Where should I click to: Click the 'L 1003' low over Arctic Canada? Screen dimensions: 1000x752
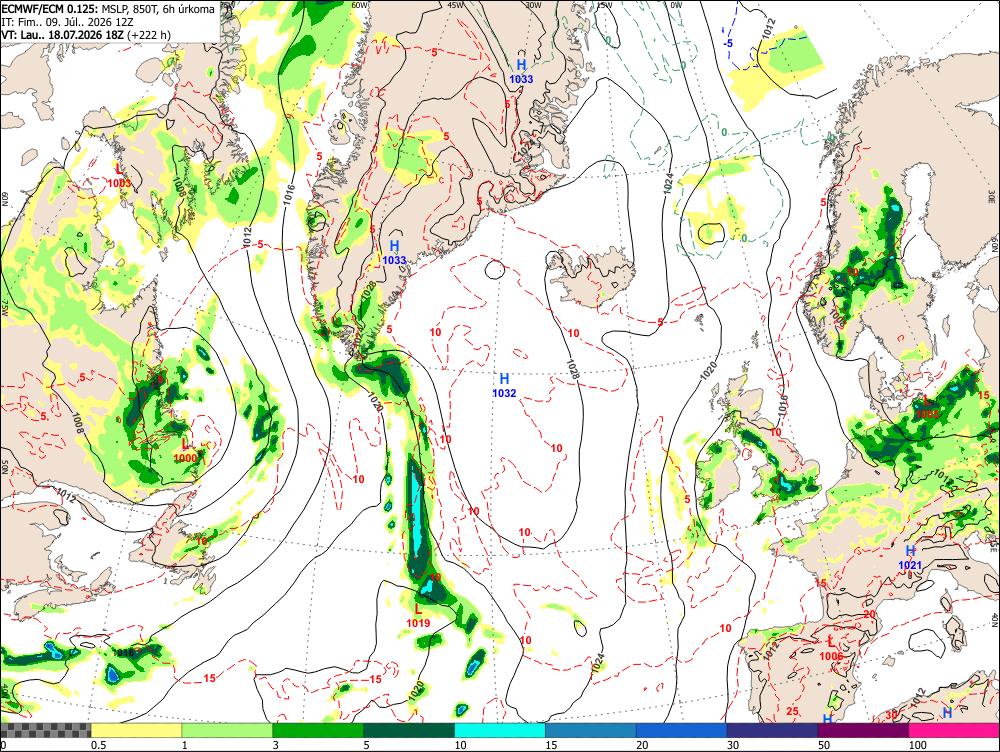119,175
